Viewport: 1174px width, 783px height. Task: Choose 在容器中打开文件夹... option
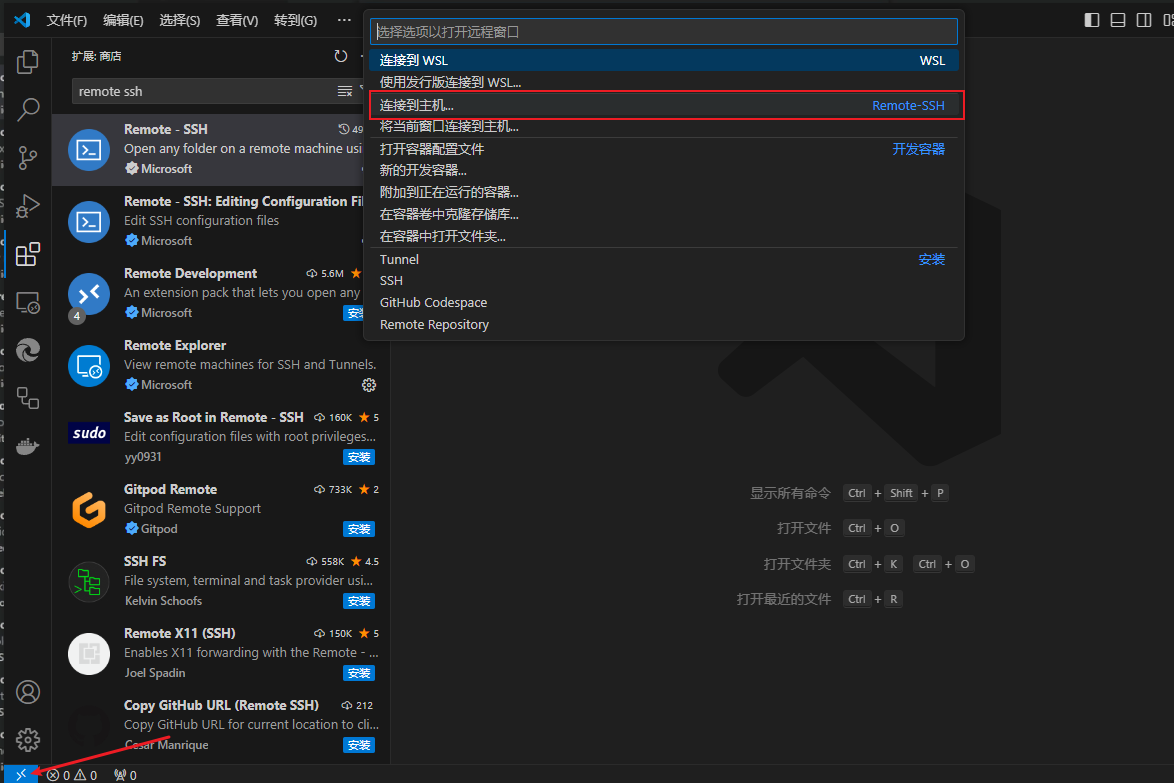(663, 237)
